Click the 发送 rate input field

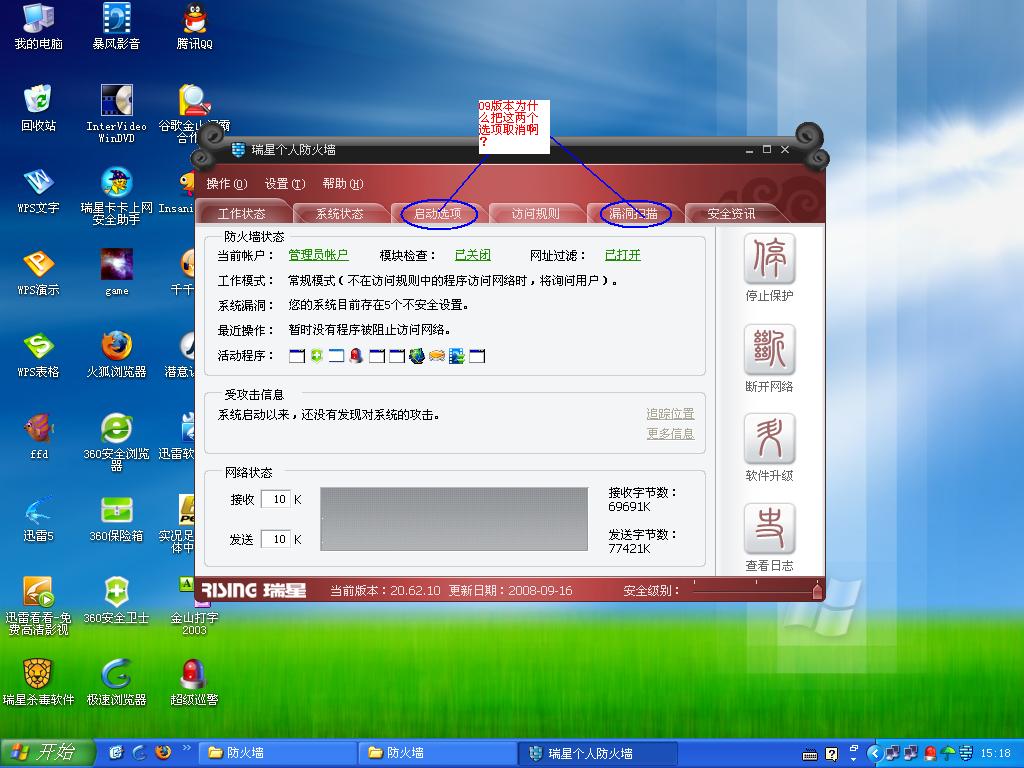pos(276,539)
